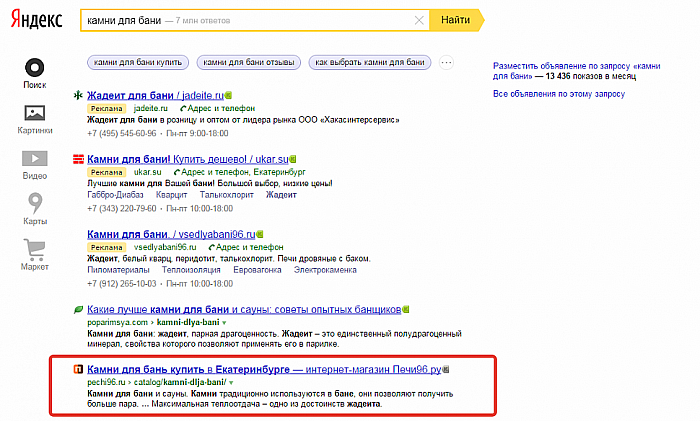Click badge icon after Печи96.ру title
Viewport: 700px width, 421px height.
[x=446, y=369]
